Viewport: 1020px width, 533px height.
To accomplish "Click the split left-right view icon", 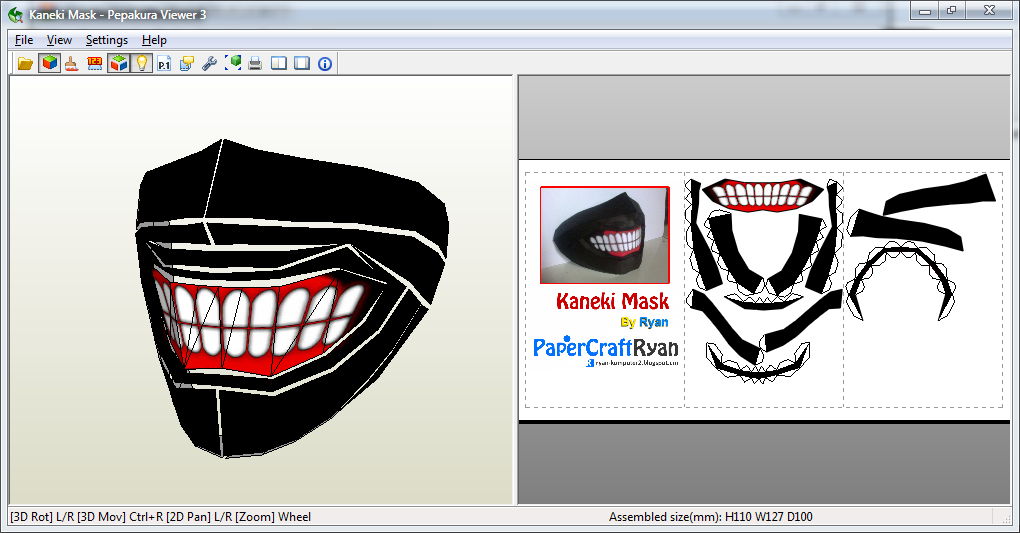I will click(x=279, y=63).
